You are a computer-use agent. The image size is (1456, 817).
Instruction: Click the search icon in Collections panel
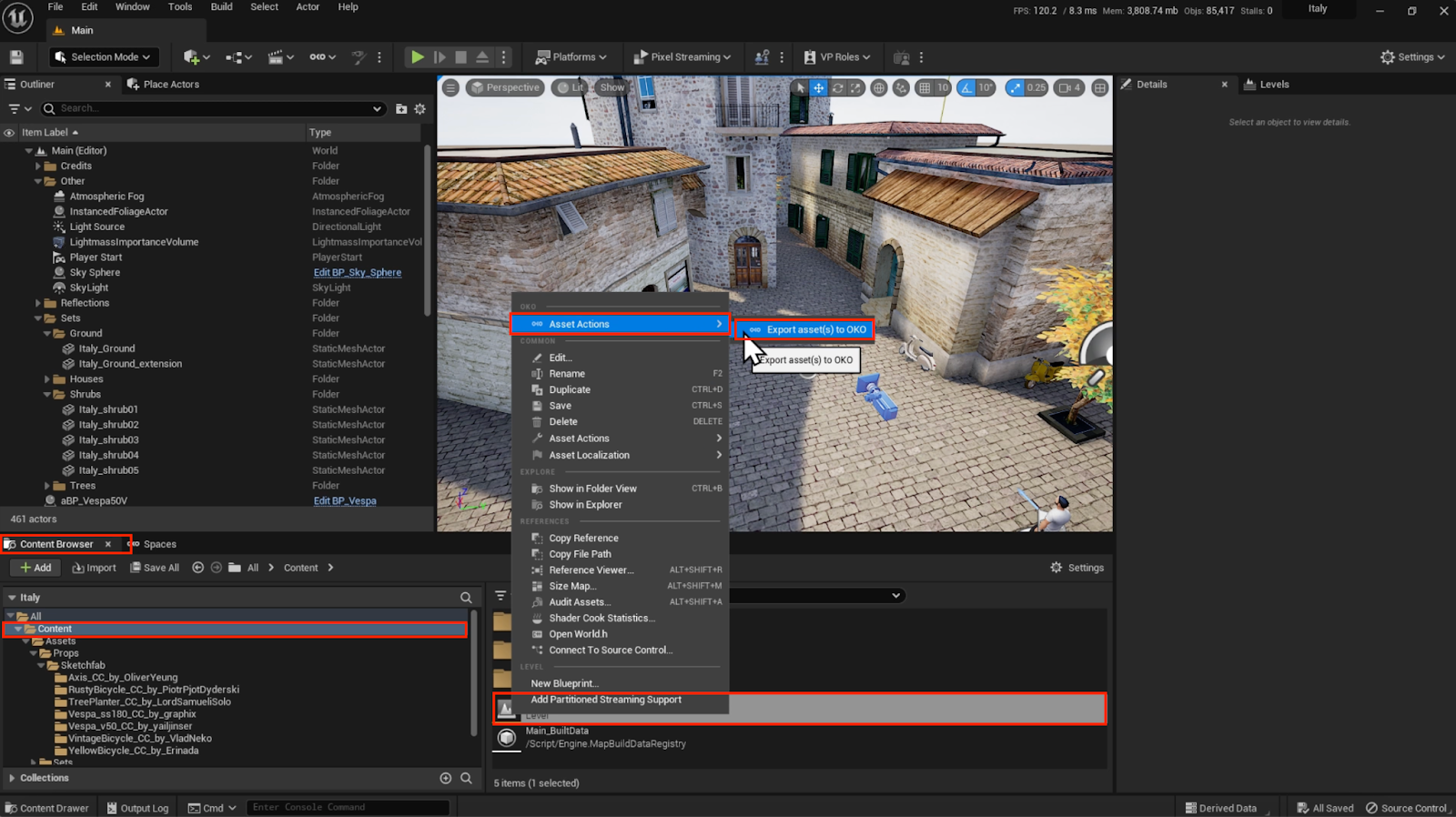(466, 778)
